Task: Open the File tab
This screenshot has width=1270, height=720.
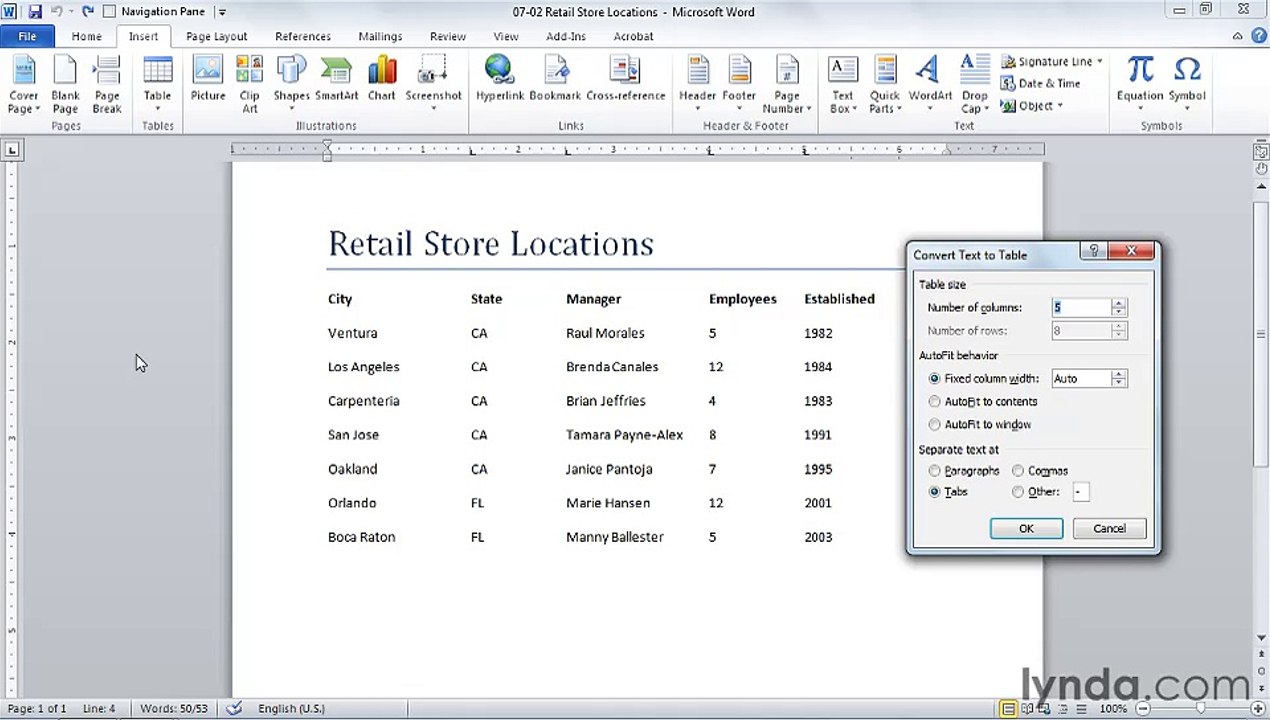Action: pyautogui.click(x=27, y=36)
